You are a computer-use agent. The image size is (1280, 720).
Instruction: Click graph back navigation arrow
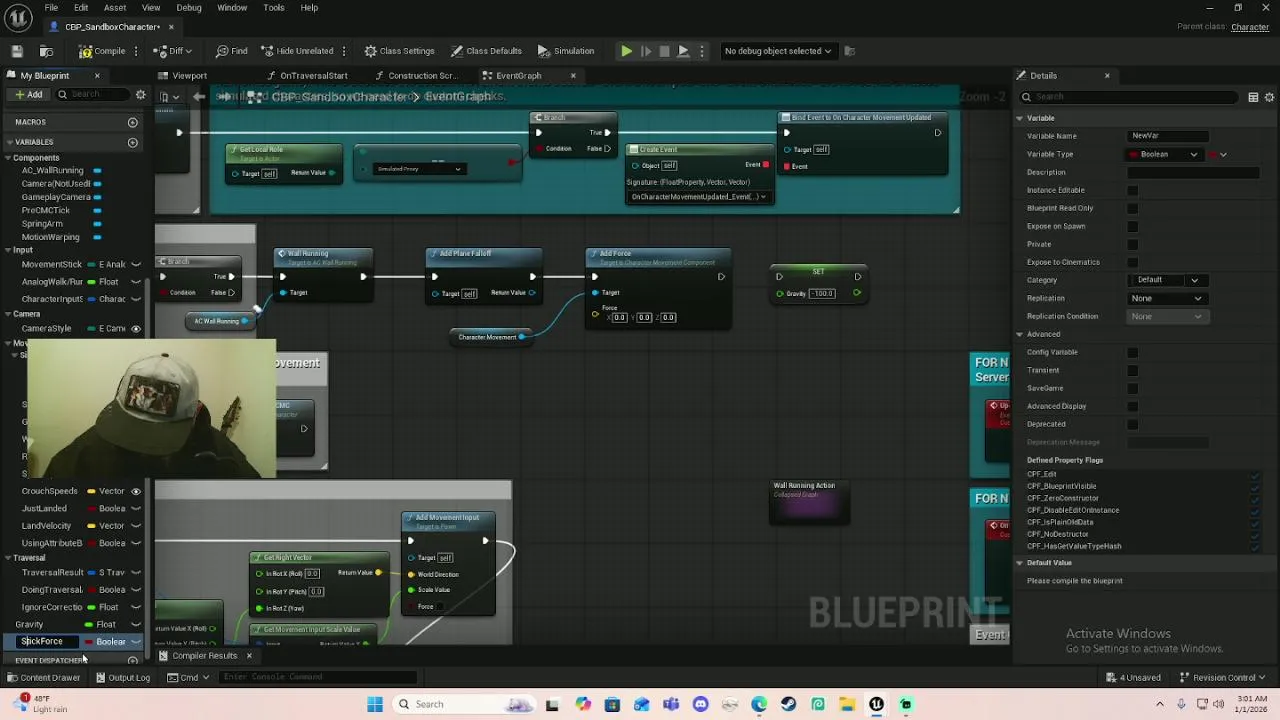(x=199, y=97)
